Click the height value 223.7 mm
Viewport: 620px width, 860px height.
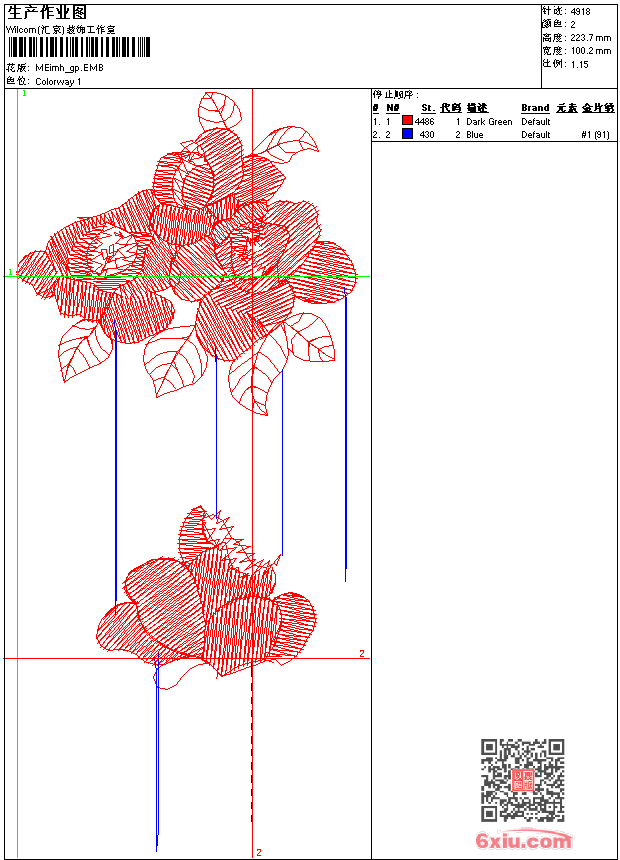[590, 37]
